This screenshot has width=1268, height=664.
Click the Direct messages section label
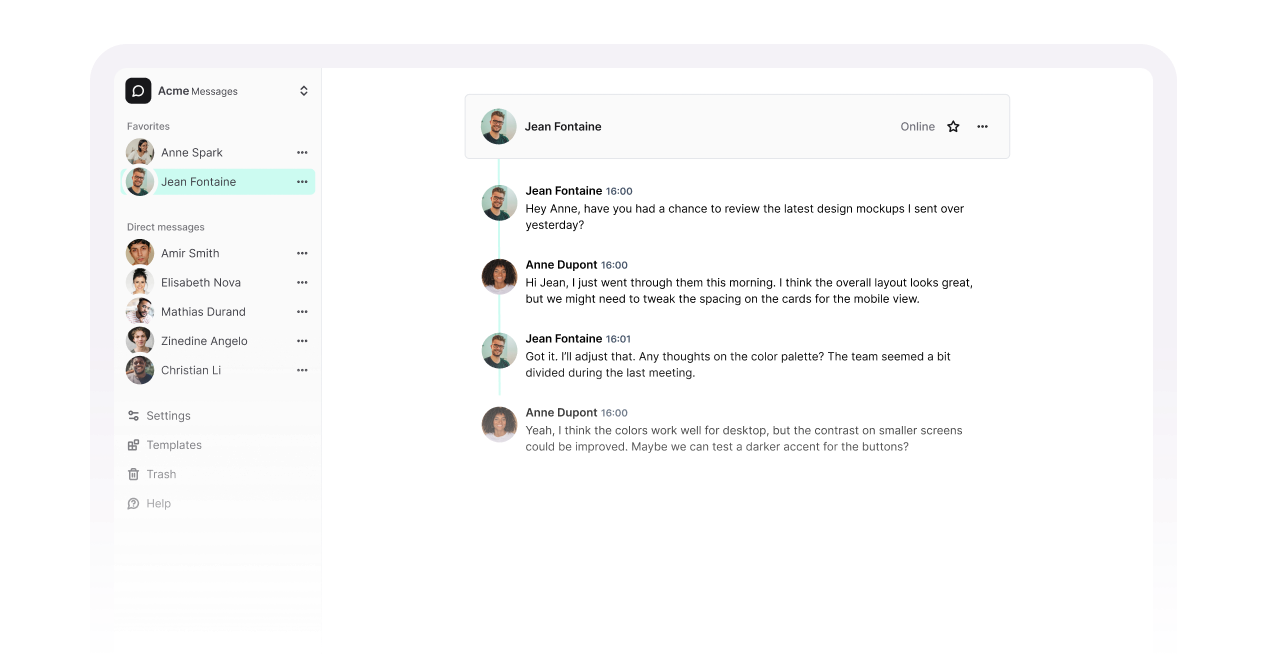pyautogui.click(x=166, y=227)
